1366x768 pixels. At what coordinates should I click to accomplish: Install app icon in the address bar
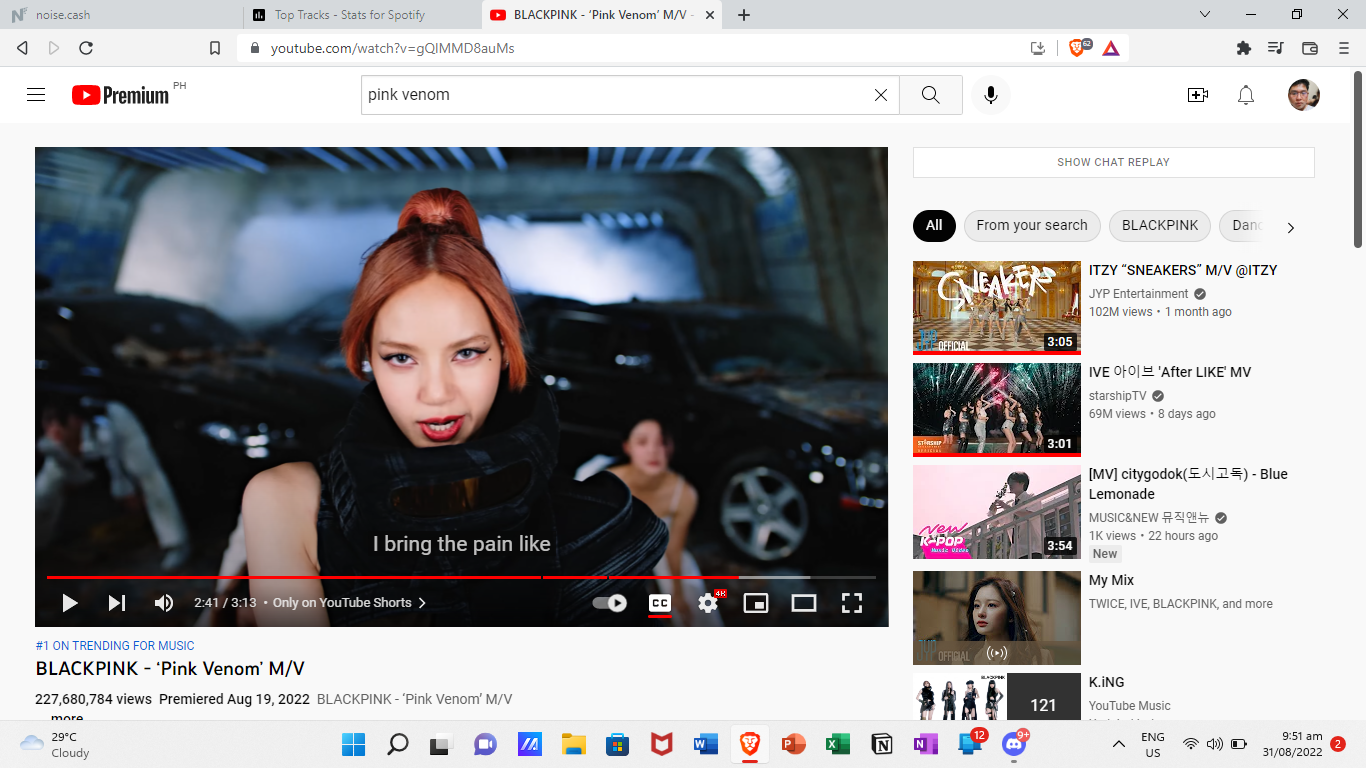(1038, 48)
